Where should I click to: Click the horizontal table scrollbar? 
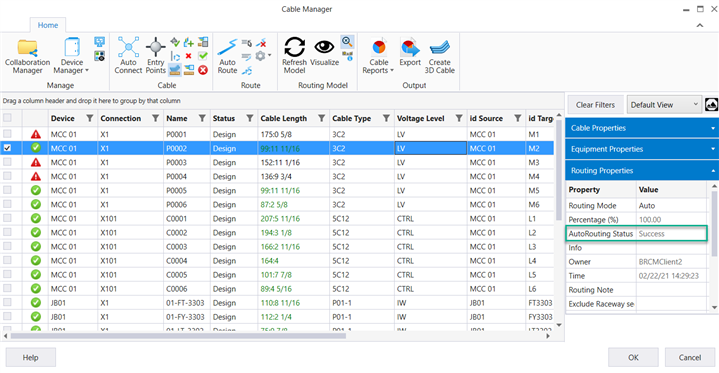click(x=178, y=336)
